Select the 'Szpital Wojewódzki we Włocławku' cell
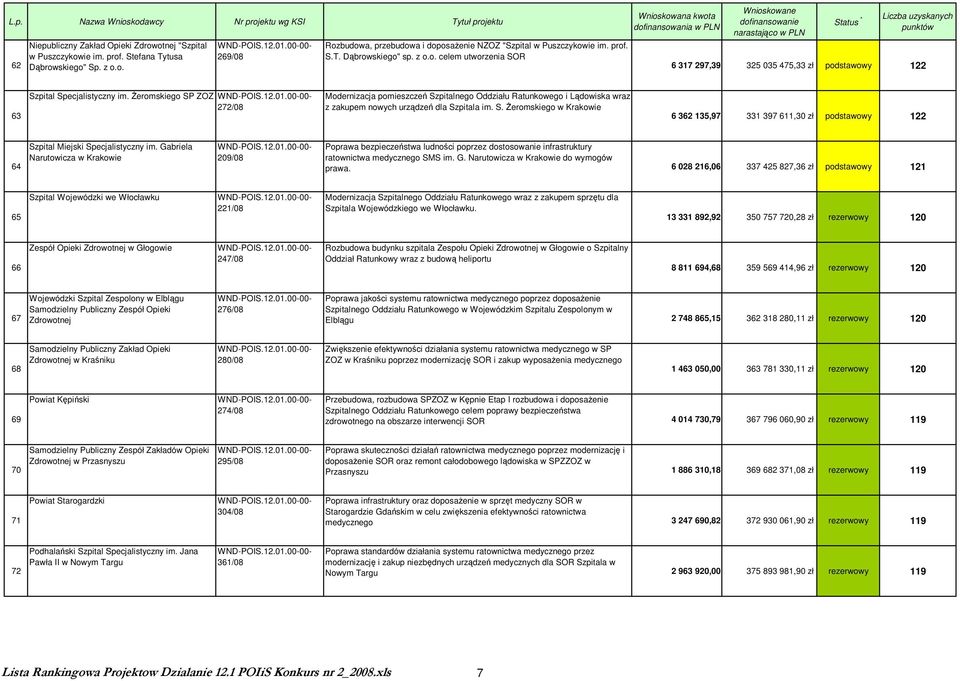 tap(121, 217)
